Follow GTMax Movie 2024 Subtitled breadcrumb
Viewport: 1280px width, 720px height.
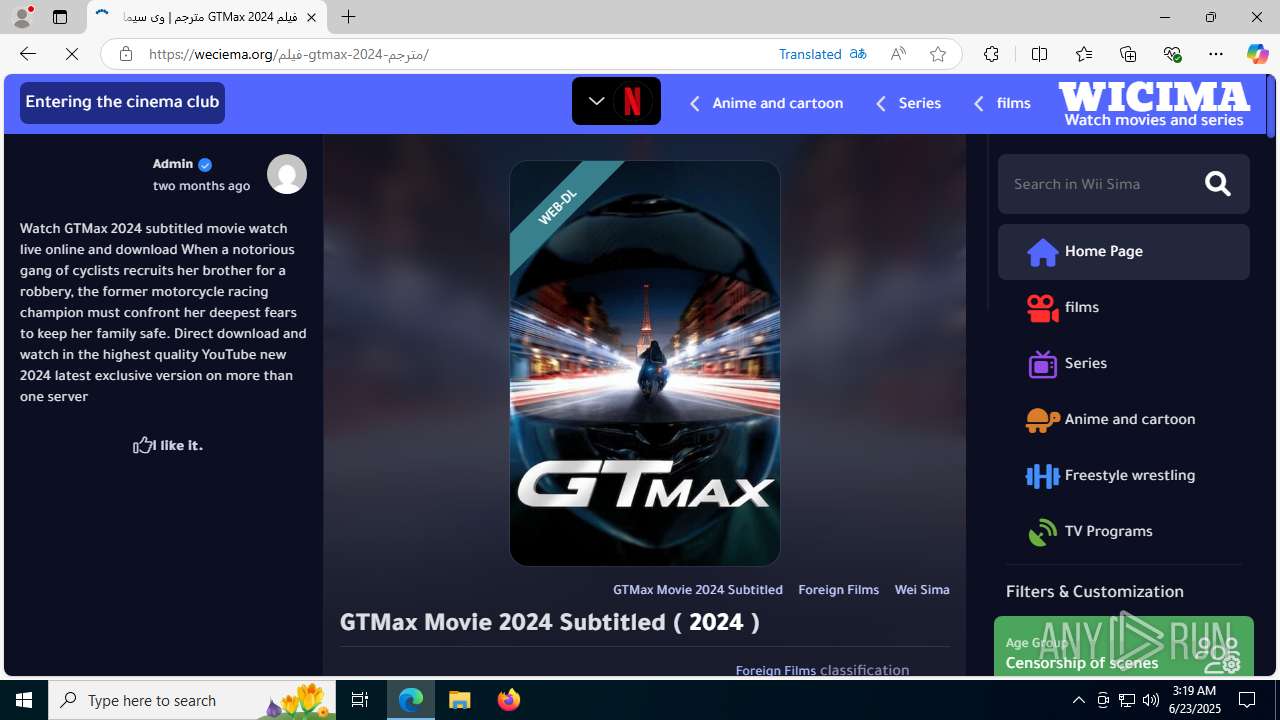point(698,590)
